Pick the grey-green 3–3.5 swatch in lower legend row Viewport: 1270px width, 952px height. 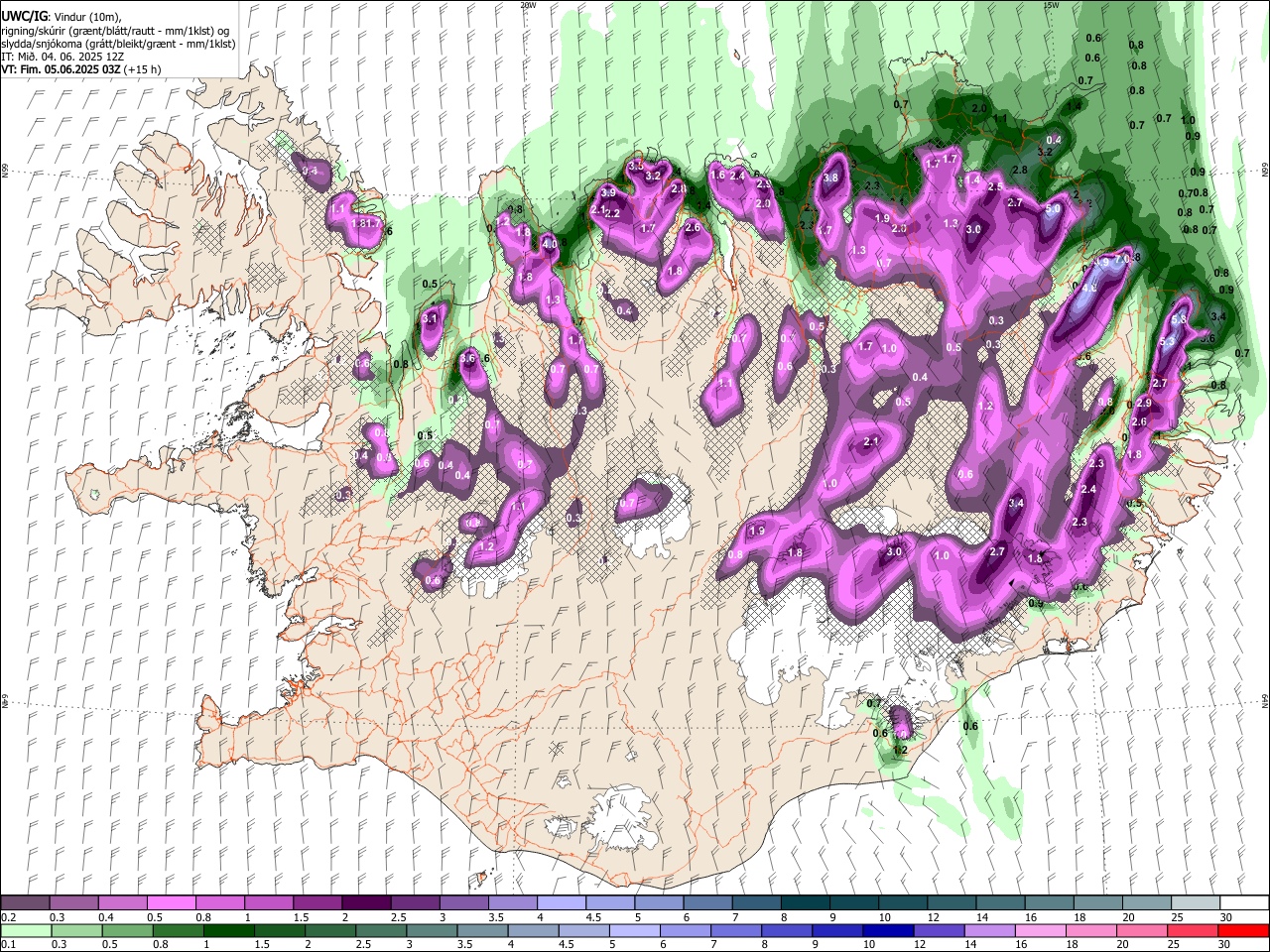coord(432,931)
